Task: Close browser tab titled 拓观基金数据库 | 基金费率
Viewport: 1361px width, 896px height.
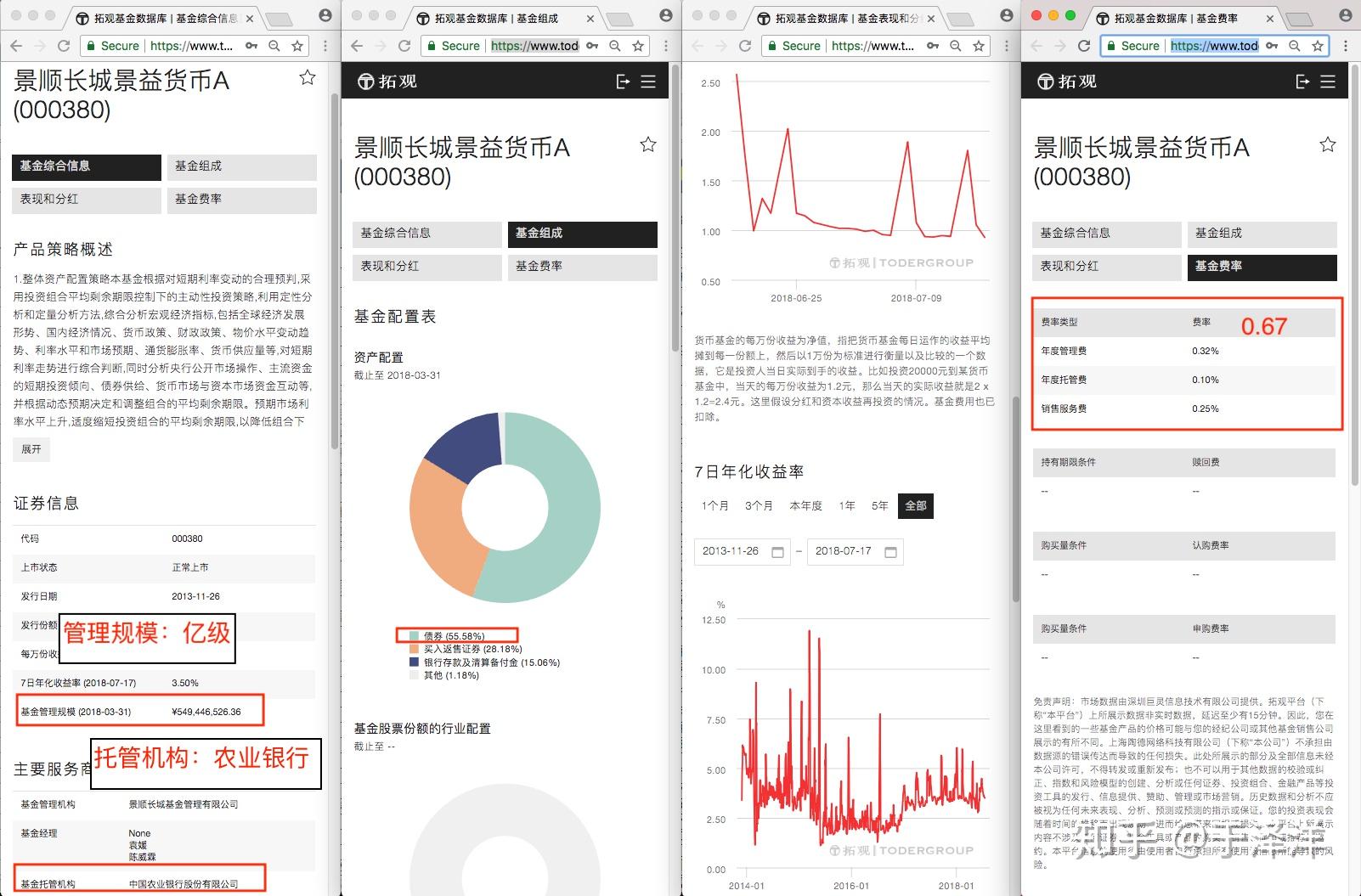Action: pyautogui.click(x=1270, y=18)
